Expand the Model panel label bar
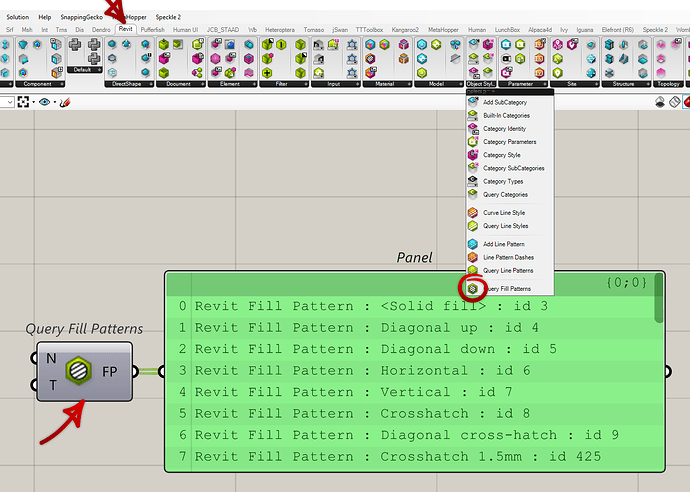 [438, 84]
